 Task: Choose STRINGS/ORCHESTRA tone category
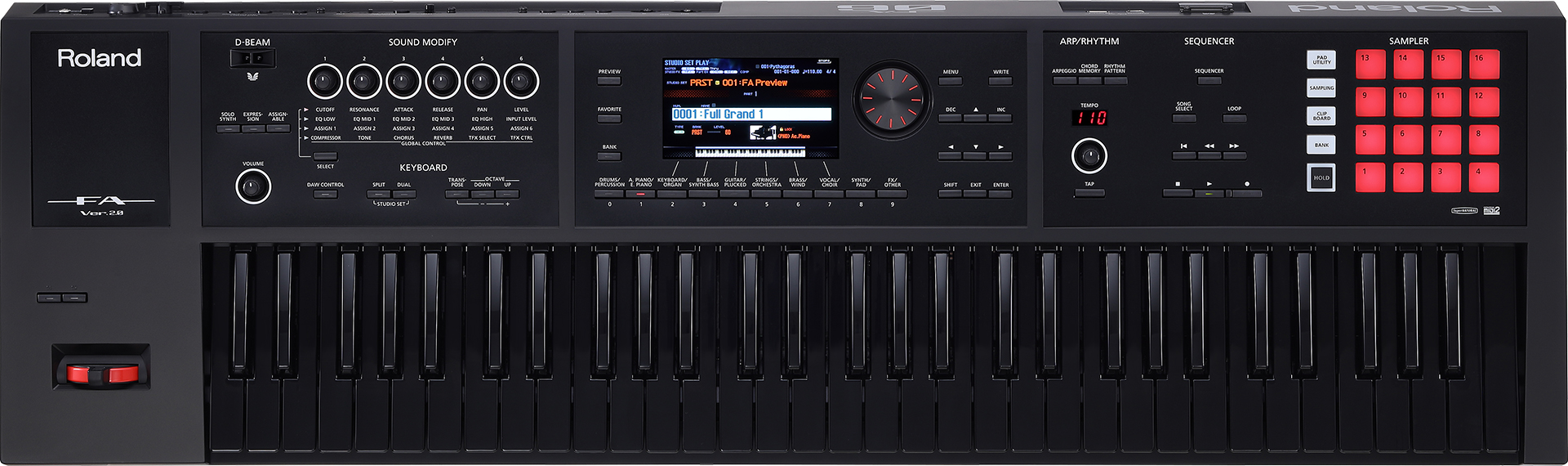click(767, 195)
